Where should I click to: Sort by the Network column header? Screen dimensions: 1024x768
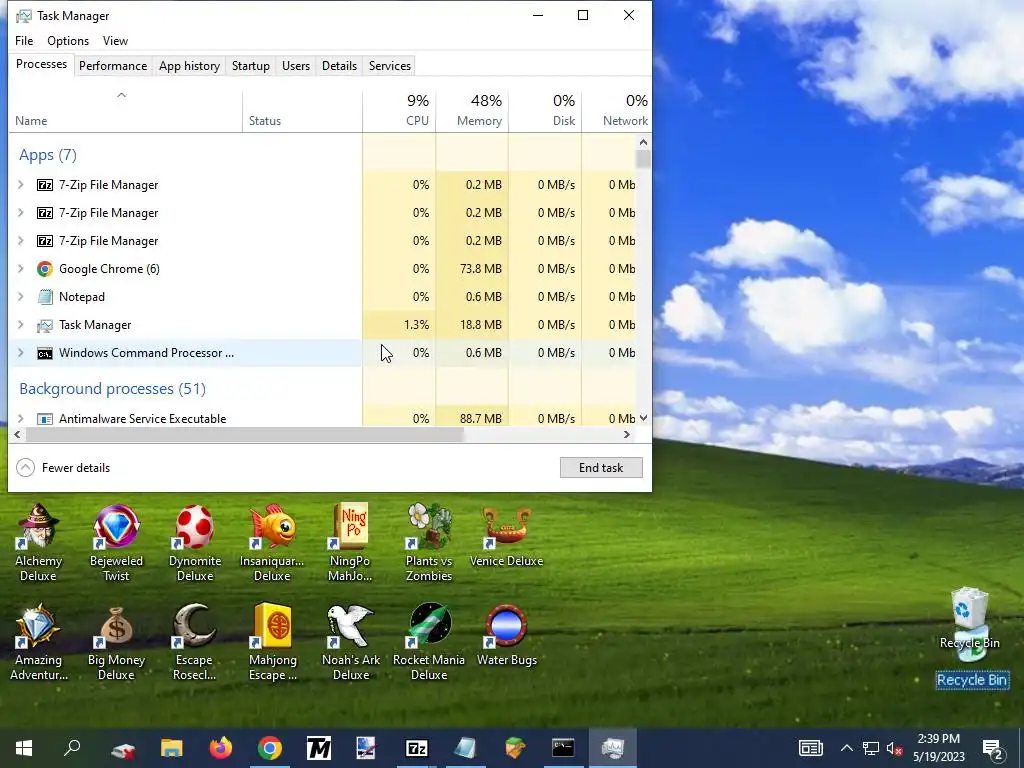pyautogui.click(x=616, y=111)
